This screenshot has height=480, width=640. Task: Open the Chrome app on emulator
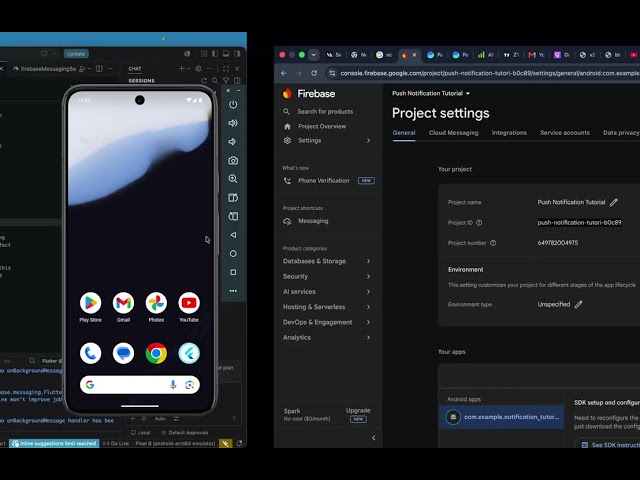pyautogui.click(x=156, y=353)
